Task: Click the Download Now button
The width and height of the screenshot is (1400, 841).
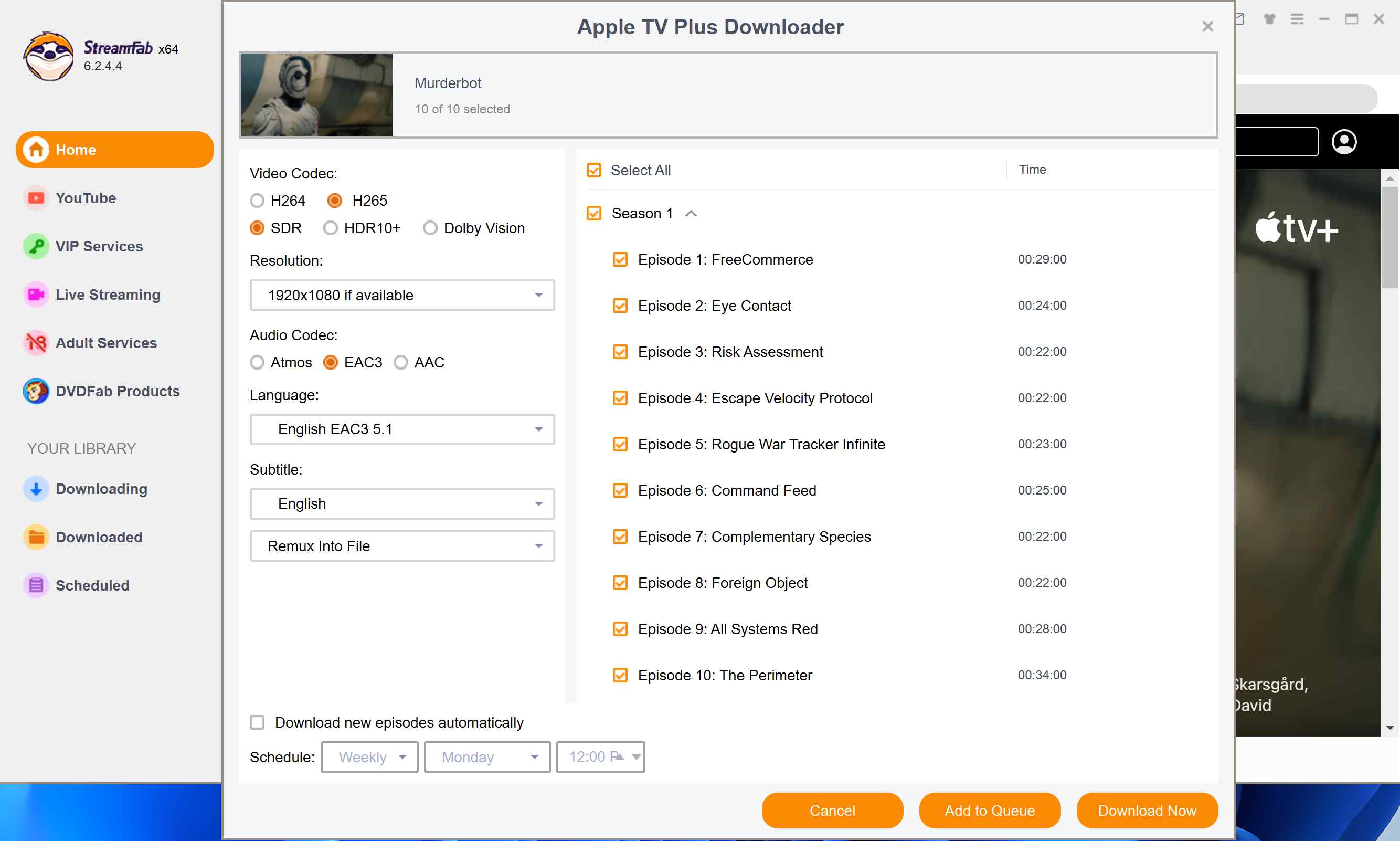Action: point(1146,811)
